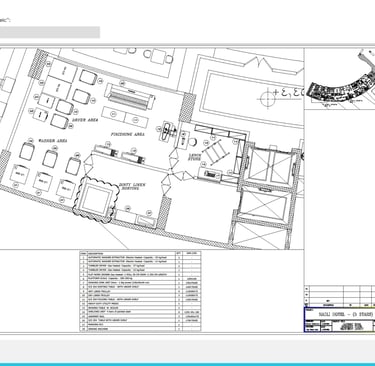Click the last row of the equipment legend

point(140,329)
